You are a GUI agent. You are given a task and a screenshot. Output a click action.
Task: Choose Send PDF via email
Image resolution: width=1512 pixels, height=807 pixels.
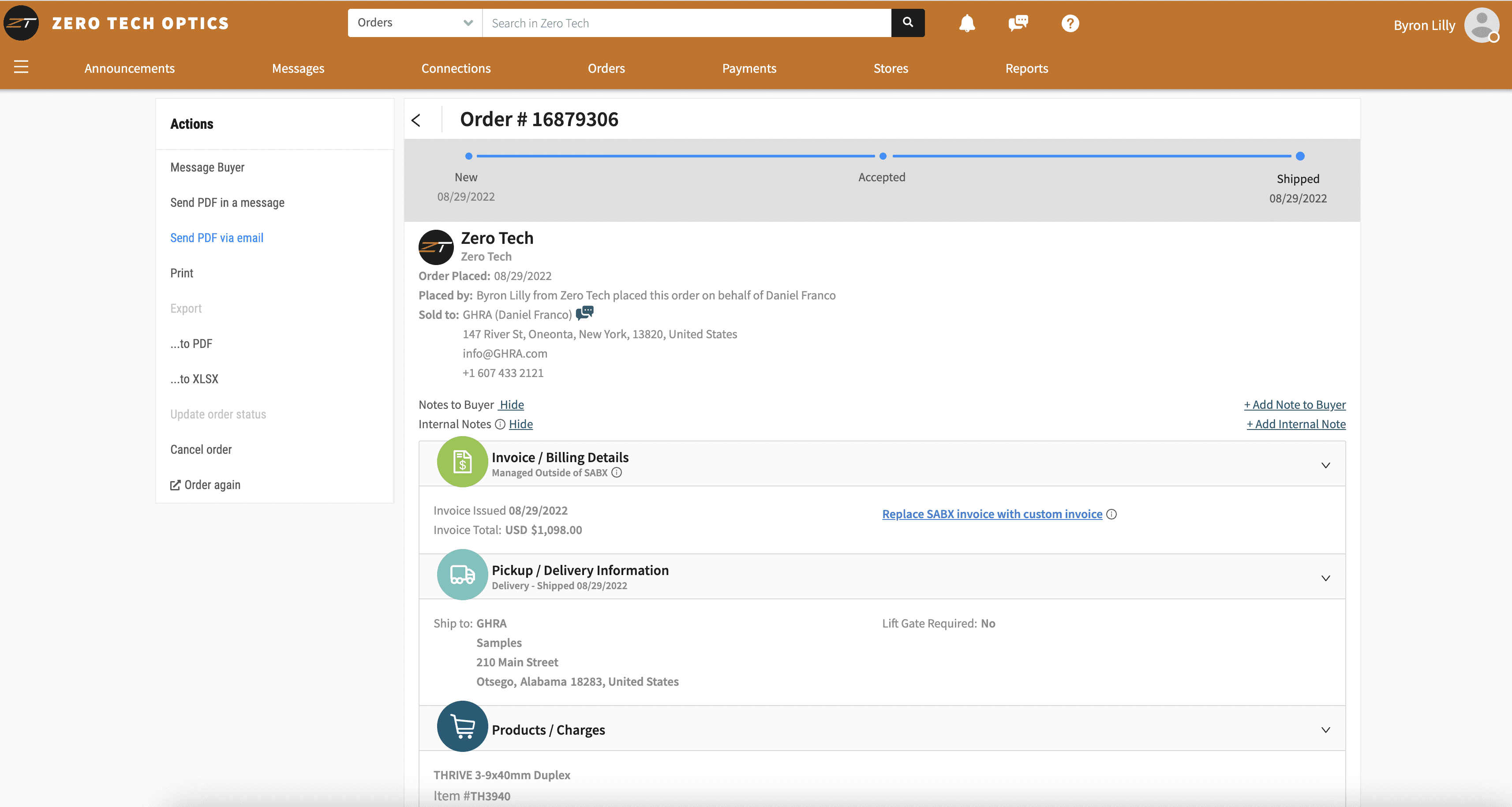click(x=217, y=238)
